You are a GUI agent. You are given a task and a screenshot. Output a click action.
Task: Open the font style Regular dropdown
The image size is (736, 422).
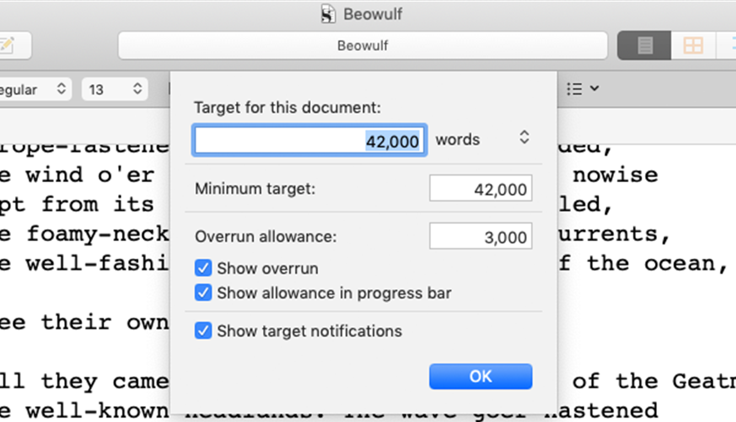point(34,89)
